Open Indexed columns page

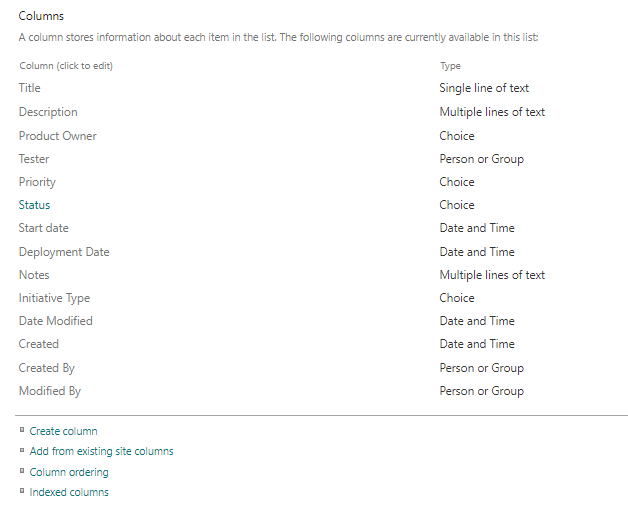click(x=69, y=492)
